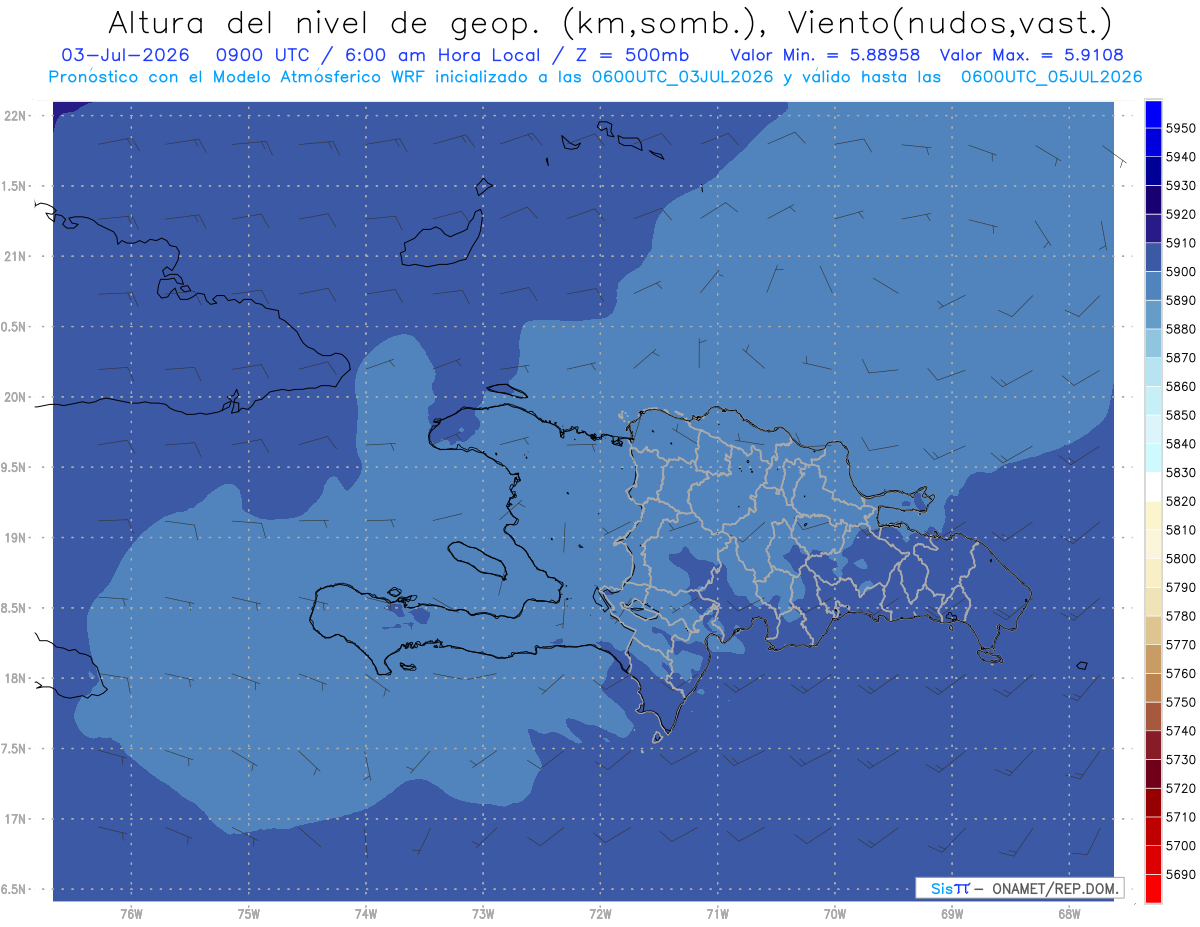Click the '5720' legend value
1200x927 pixels.
pyautogui.click(x=1180, y=789)
